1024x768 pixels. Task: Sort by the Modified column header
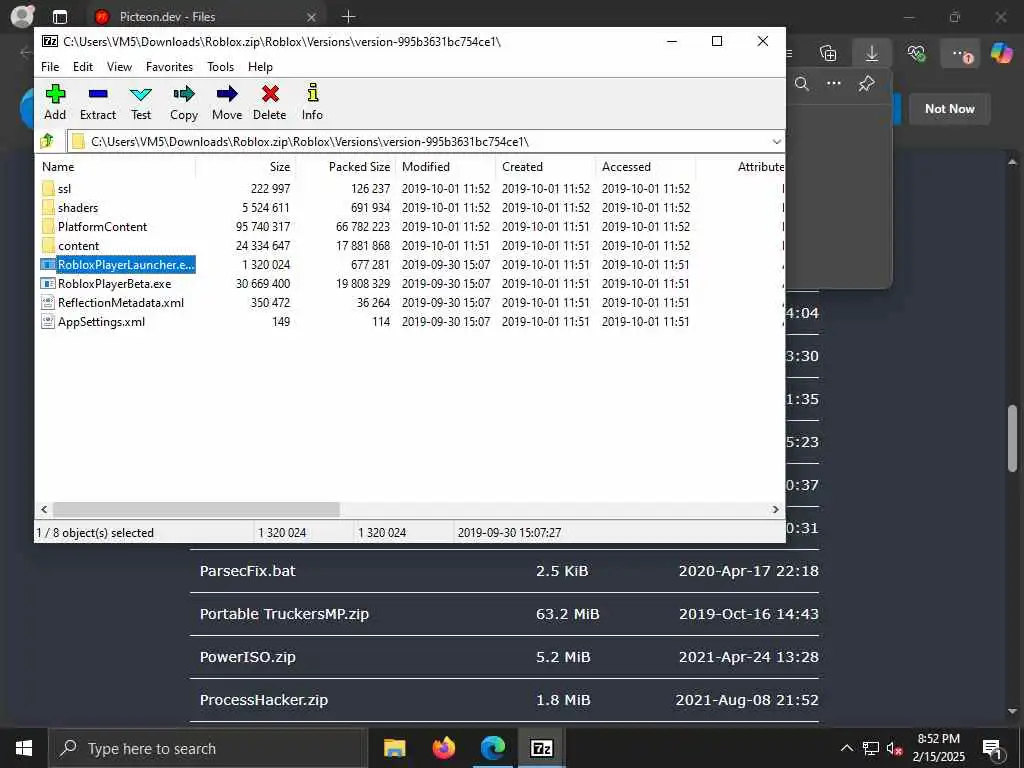445,167
